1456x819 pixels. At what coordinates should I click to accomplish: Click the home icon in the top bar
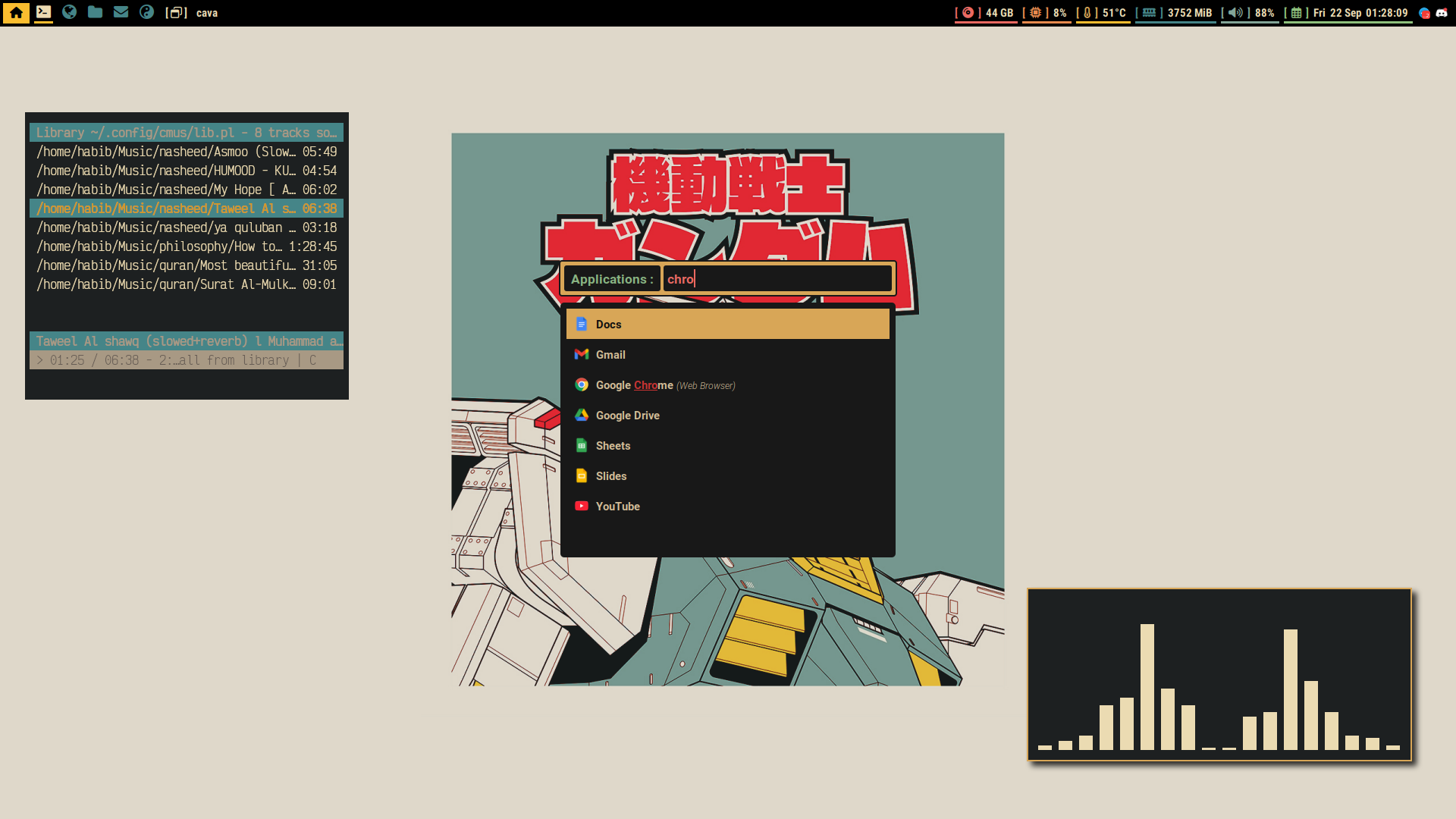pos(16,13)
